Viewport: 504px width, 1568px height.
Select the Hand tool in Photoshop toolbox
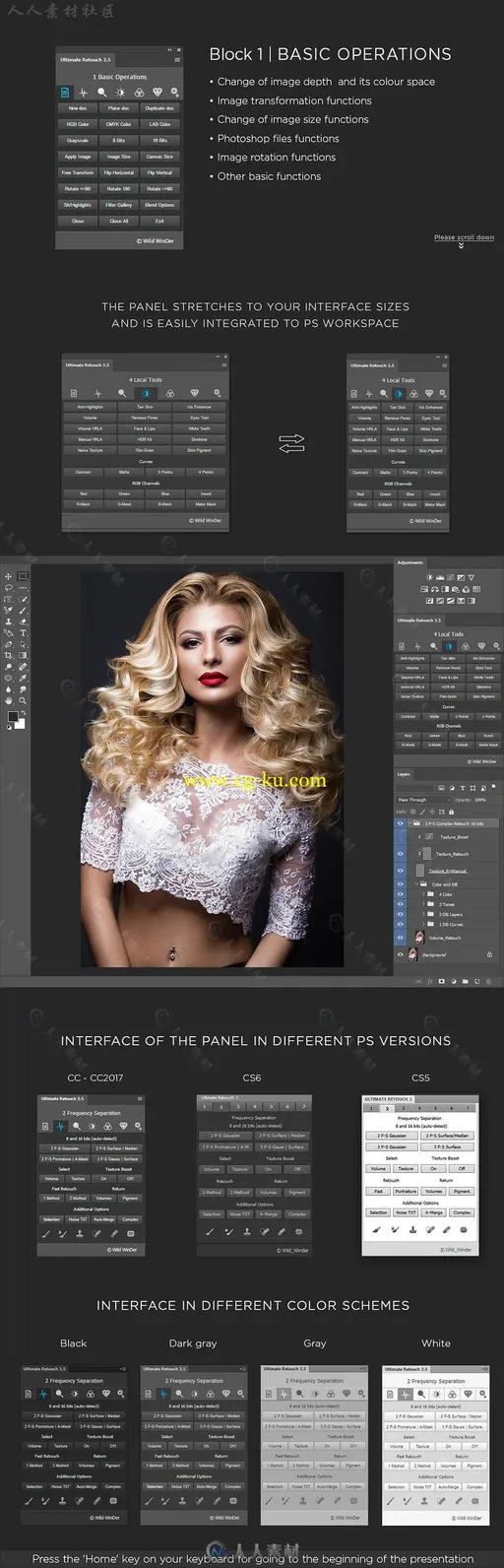coord(8,700)
